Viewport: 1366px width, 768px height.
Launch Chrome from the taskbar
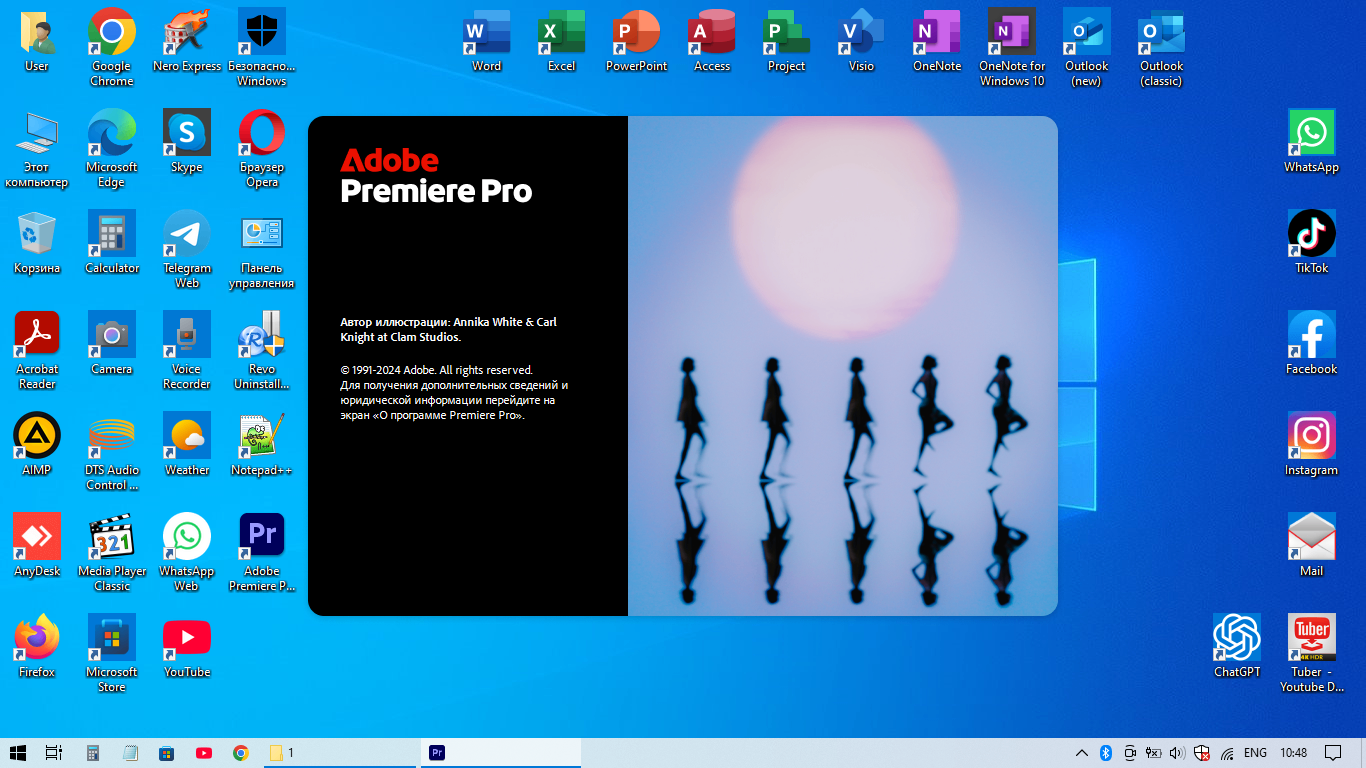coord(240,753)
